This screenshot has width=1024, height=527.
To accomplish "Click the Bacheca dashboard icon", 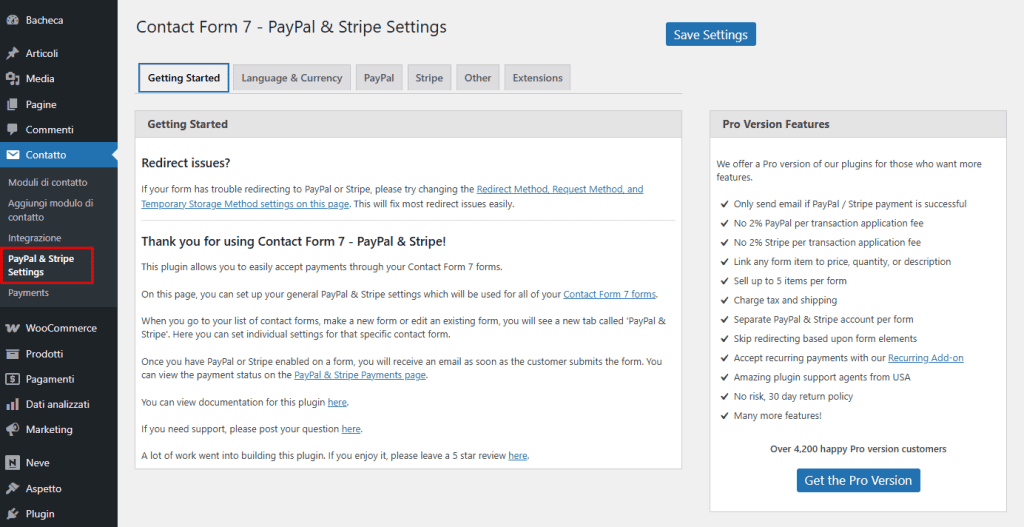I will pyautogui.click(x=12, y=20).
